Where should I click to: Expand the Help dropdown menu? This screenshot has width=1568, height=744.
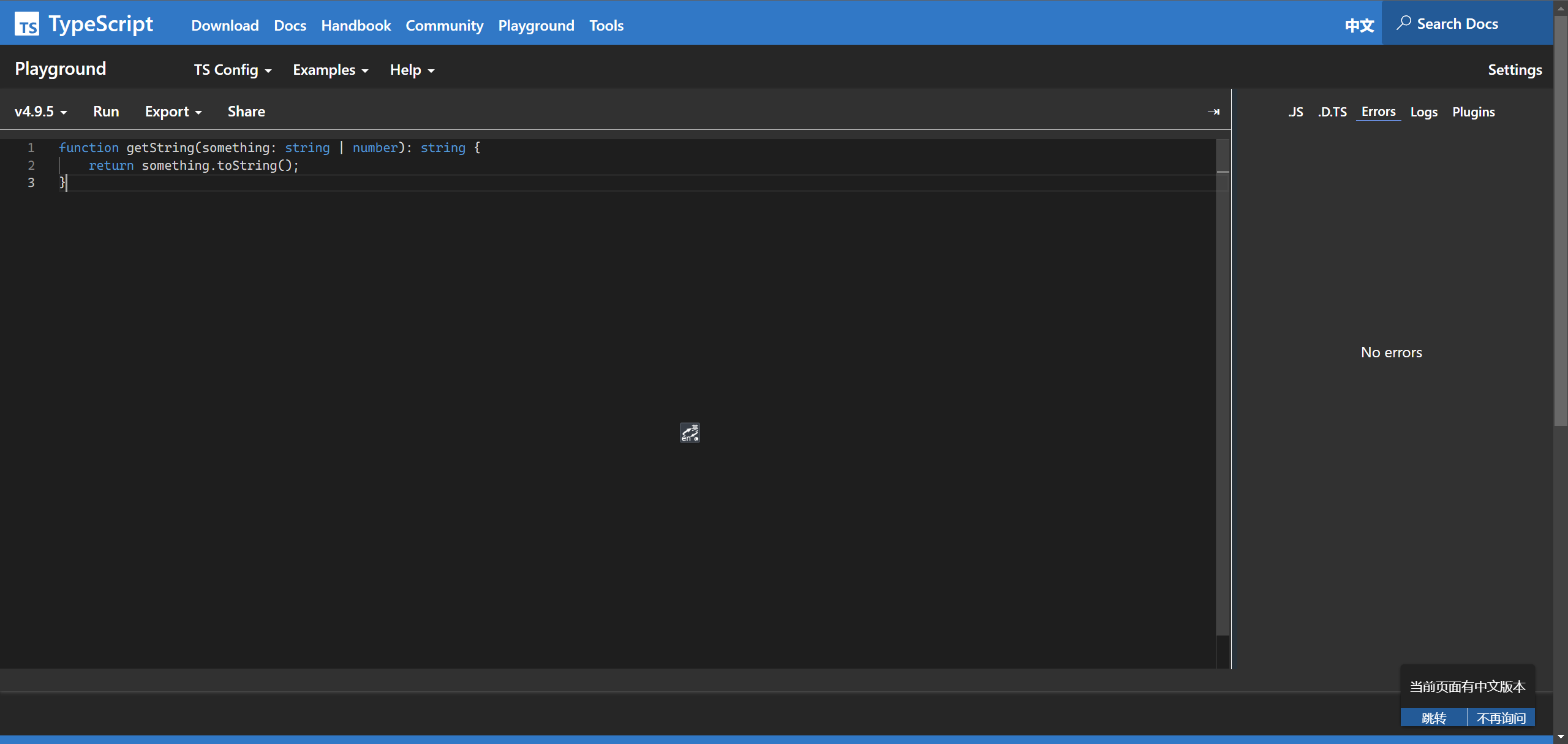(412, 70)
